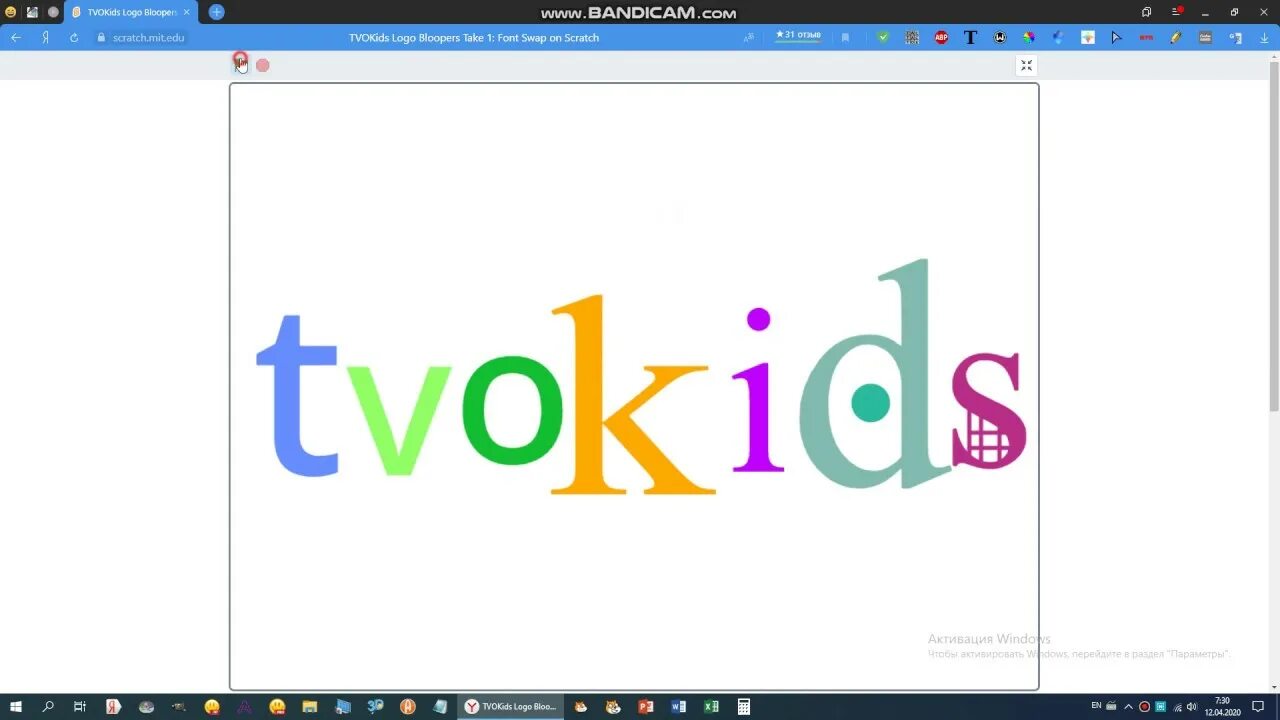
Task: Open File Explorer from the taskbar
Action: [310, 706]
